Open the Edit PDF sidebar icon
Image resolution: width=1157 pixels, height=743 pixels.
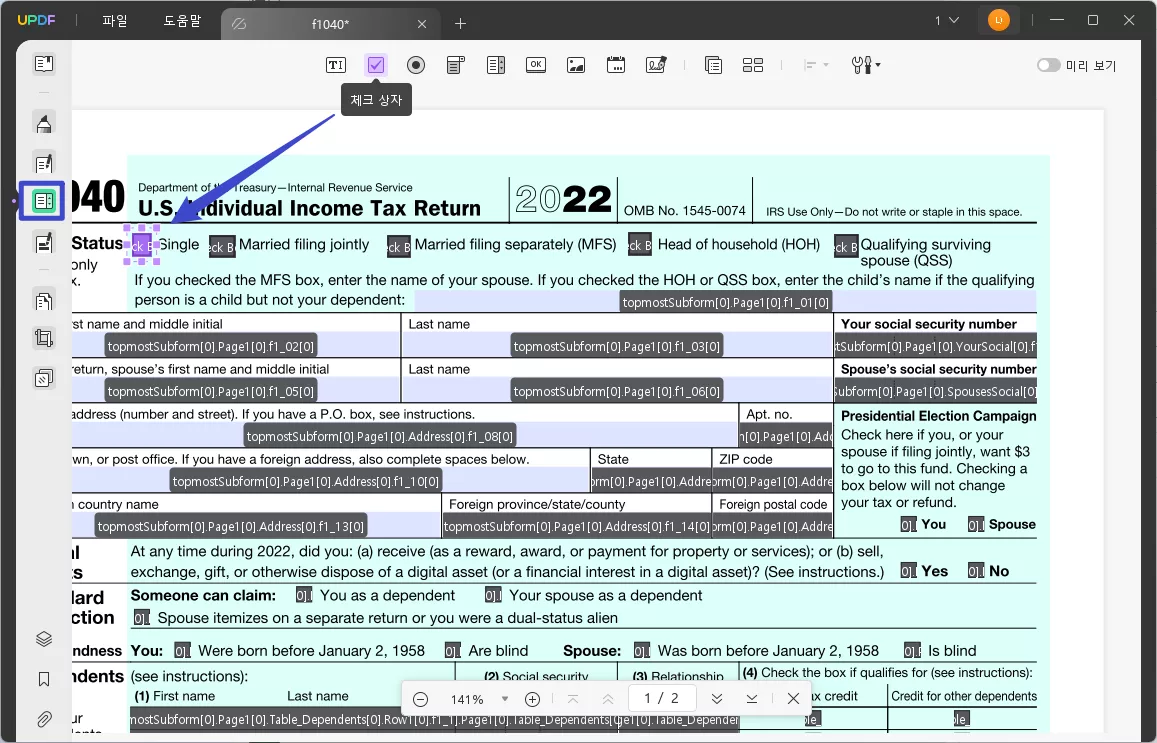(x=44, y=162)
